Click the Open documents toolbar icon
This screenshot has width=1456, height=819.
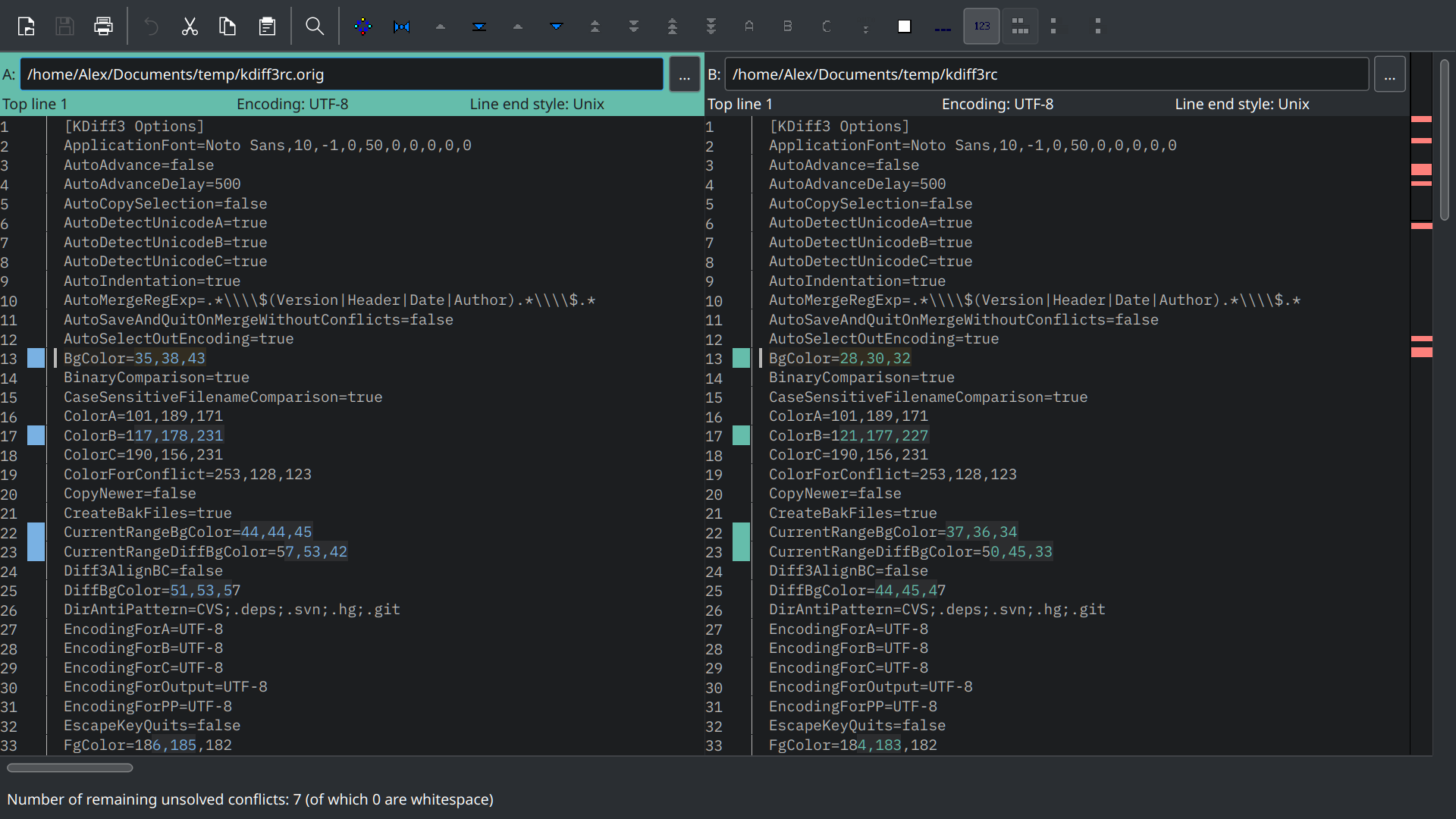(x=26, y=27)
